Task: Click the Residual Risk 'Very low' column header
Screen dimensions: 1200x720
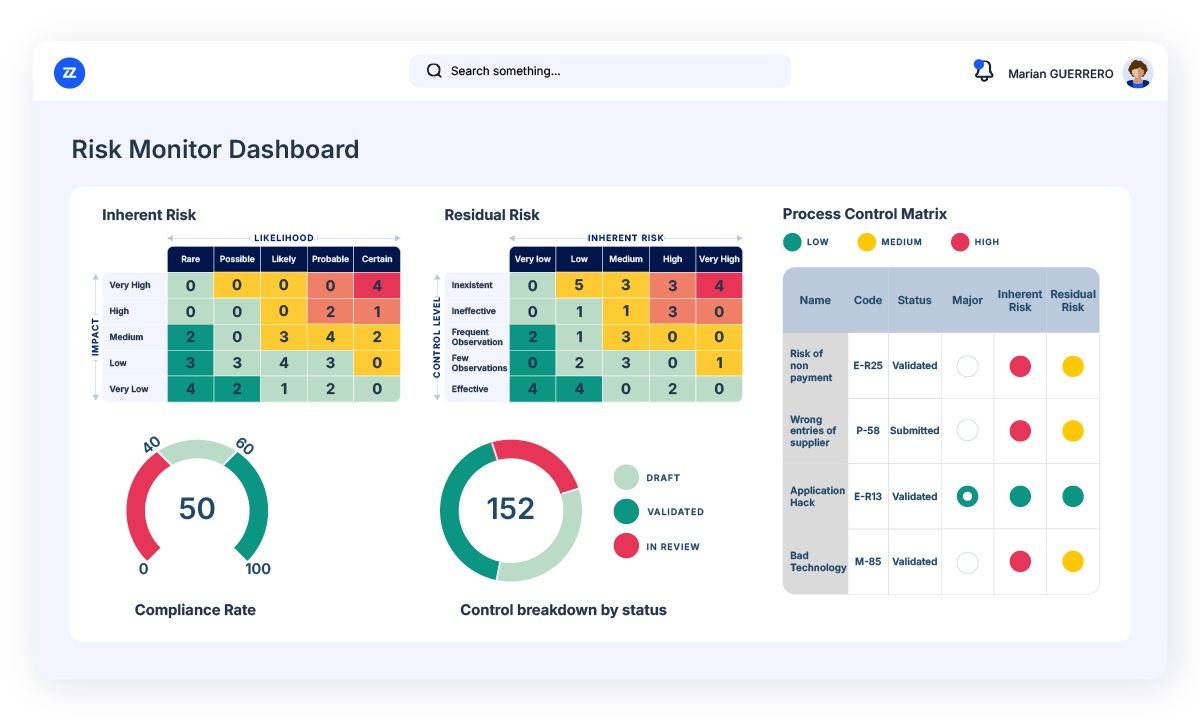Action: 532,259
